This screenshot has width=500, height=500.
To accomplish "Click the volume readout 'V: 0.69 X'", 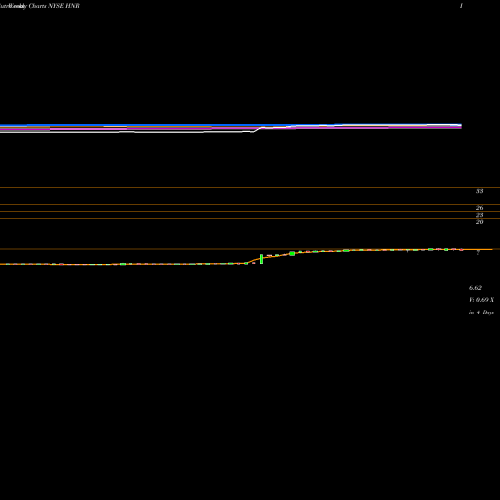I will [481, 300].
